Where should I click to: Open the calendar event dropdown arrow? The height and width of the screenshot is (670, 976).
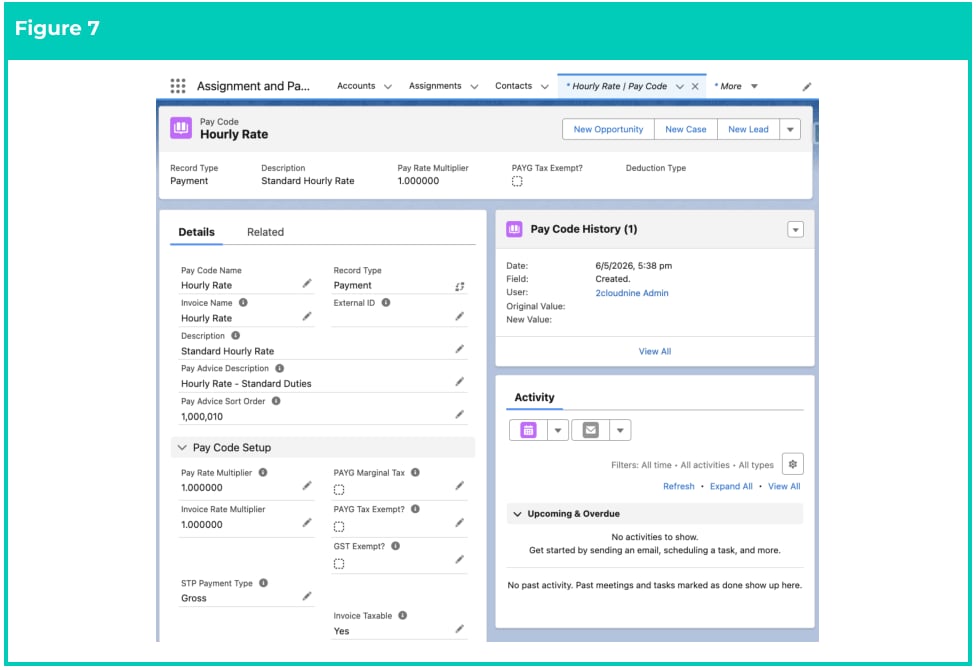click(558, 430)
